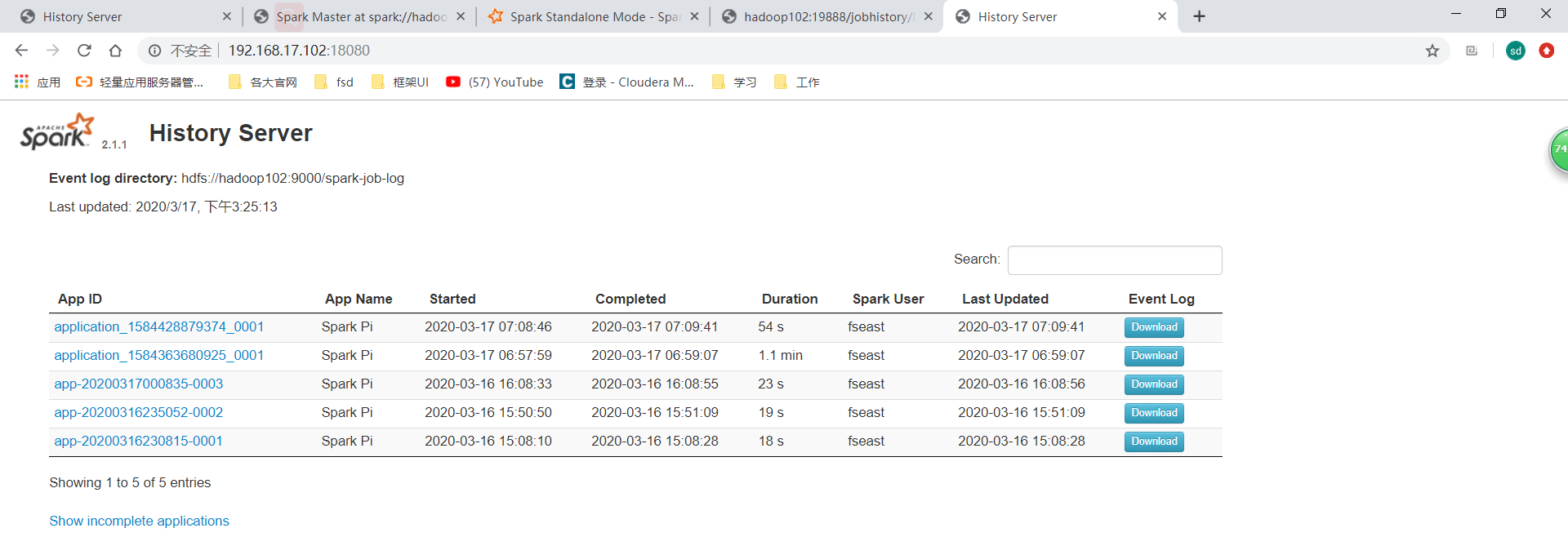The image size is (1568, 537).
Task: Sort table by App Name column
Action: tap(359, 299)
